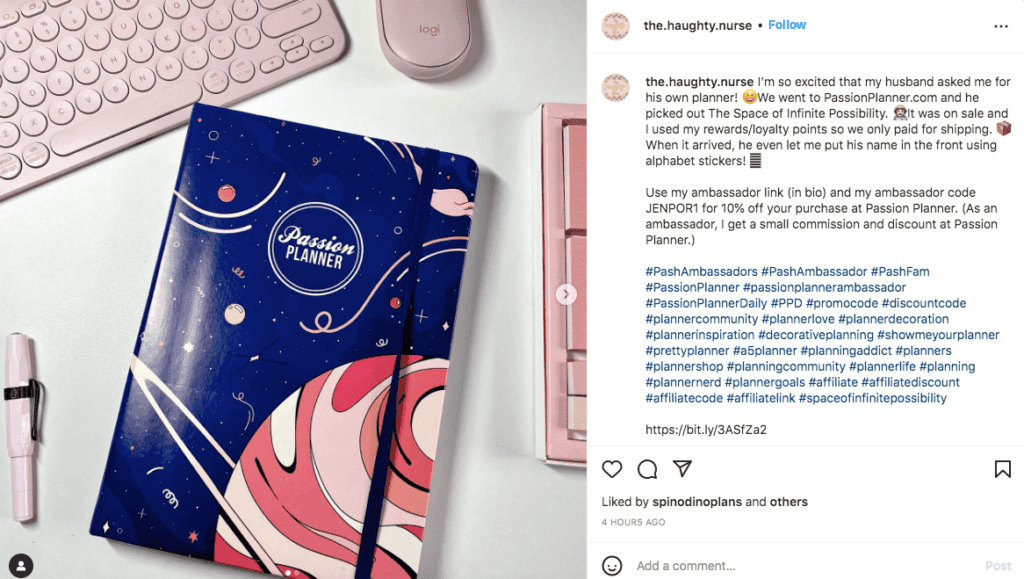Open the #PassionPlannerDaily hashtag
Screen dimensions: 1024x579
click(706, 304)
